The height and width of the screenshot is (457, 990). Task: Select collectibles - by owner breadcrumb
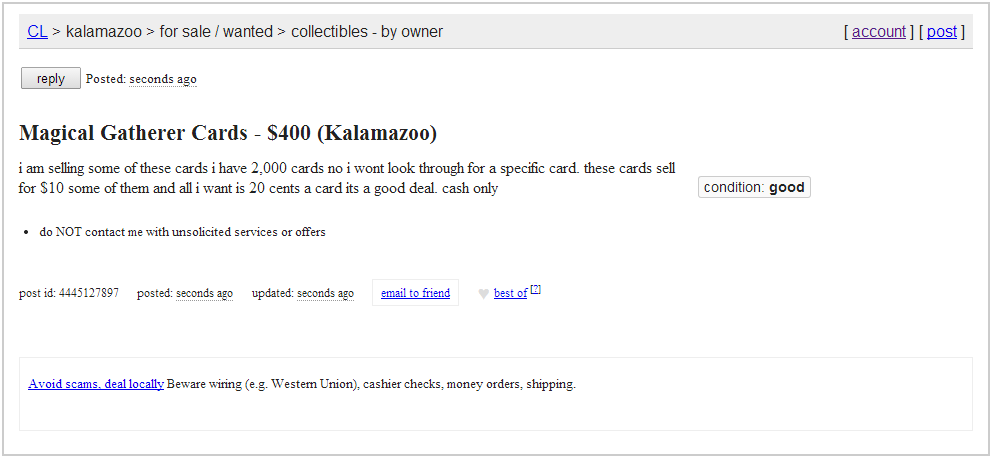pos(367,32)
